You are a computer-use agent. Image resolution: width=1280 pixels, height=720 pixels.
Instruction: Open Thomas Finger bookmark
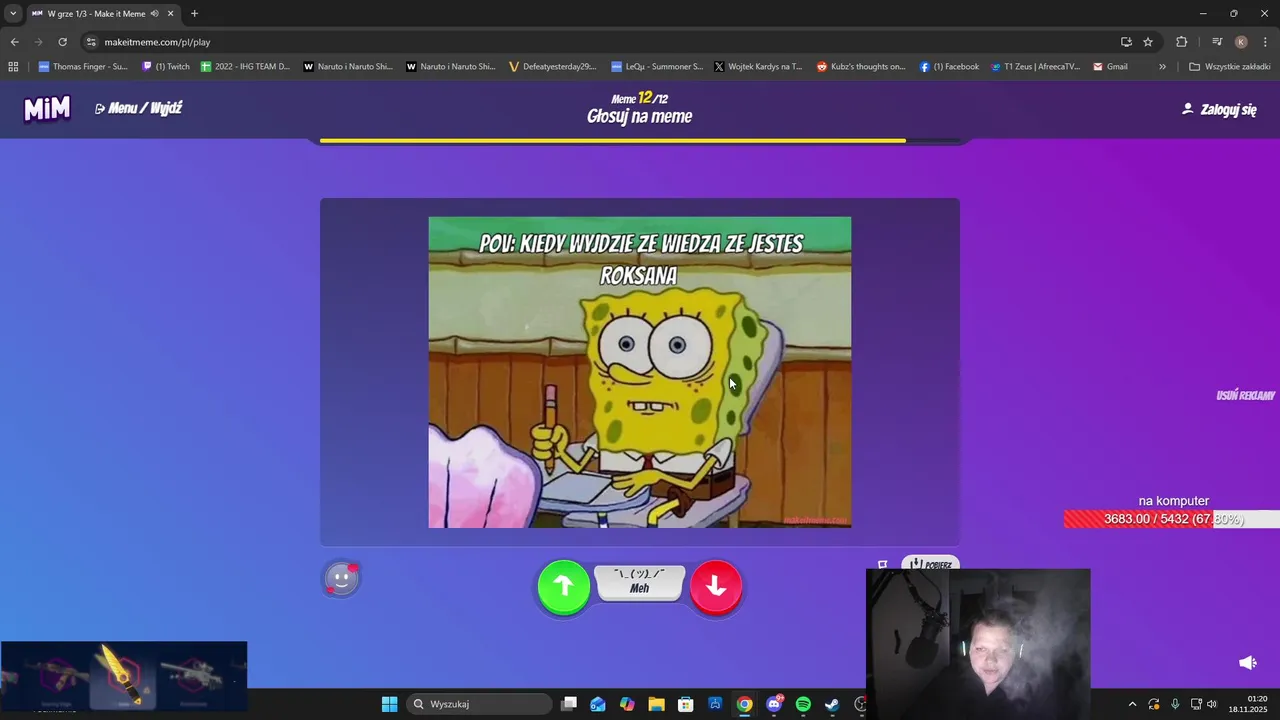[83, 67]
